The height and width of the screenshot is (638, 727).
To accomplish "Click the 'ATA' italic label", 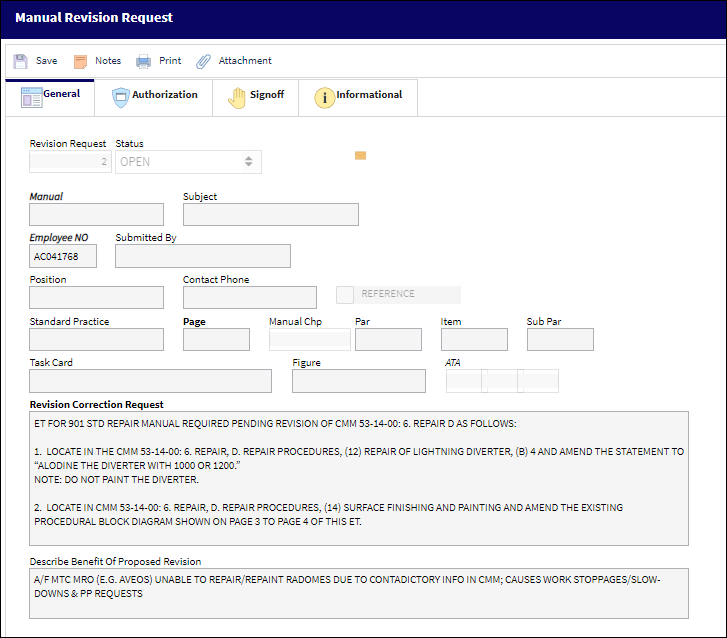I will pos(453,363).
